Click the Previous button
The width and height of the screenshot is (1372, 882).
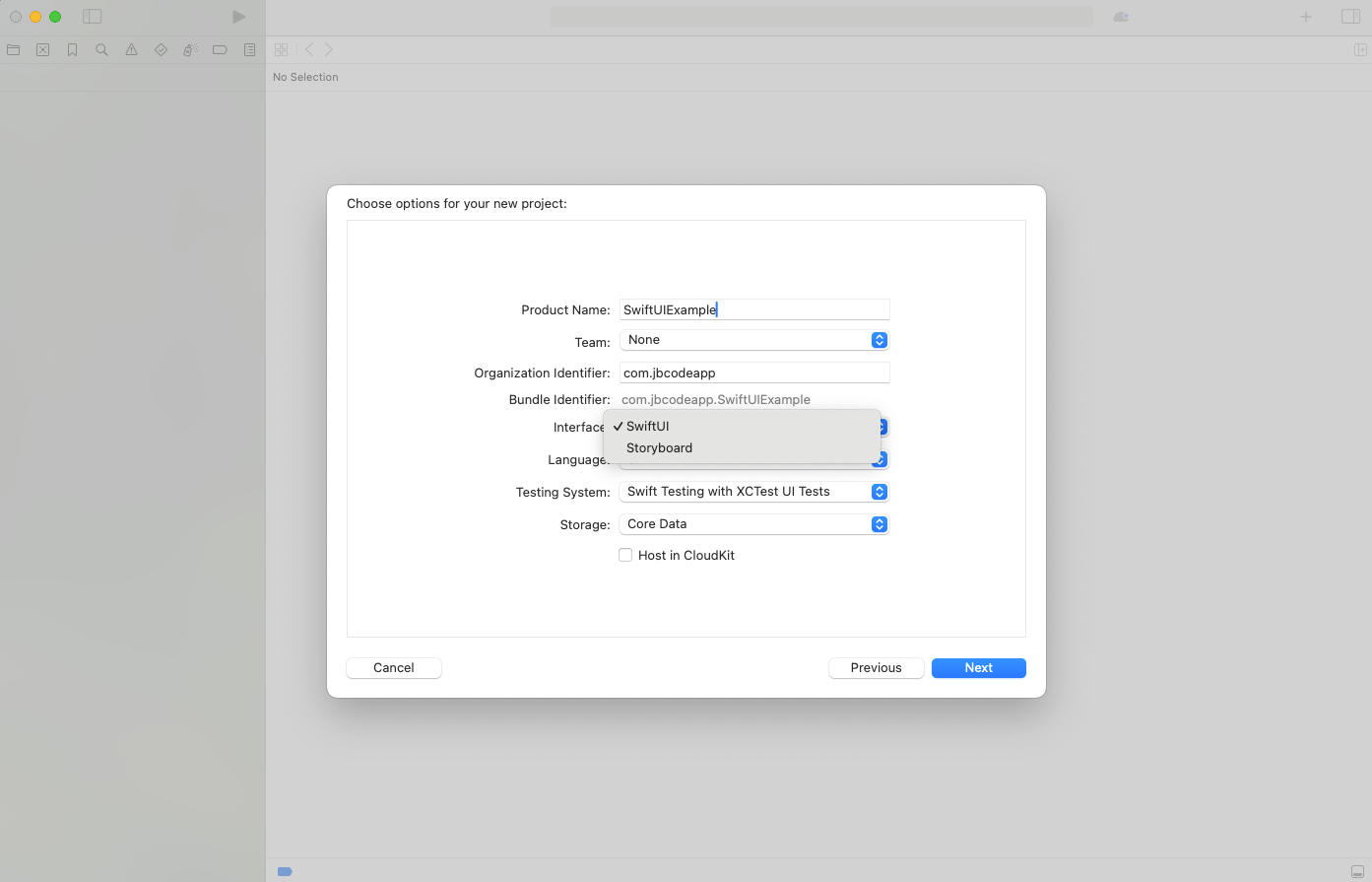click(x=877, y=668)
